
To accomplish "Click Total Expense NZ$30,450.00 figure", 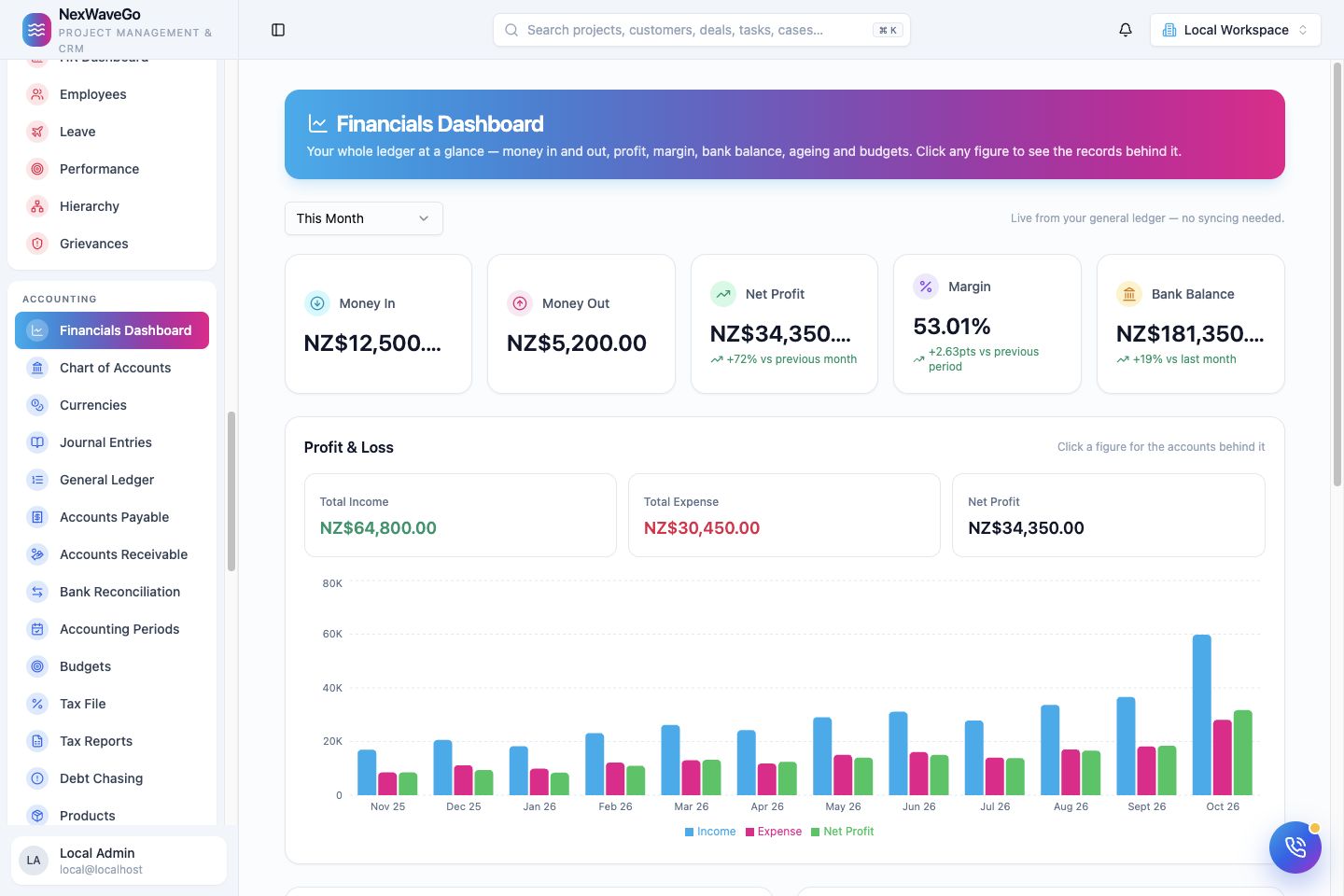I will click(702, 528).
